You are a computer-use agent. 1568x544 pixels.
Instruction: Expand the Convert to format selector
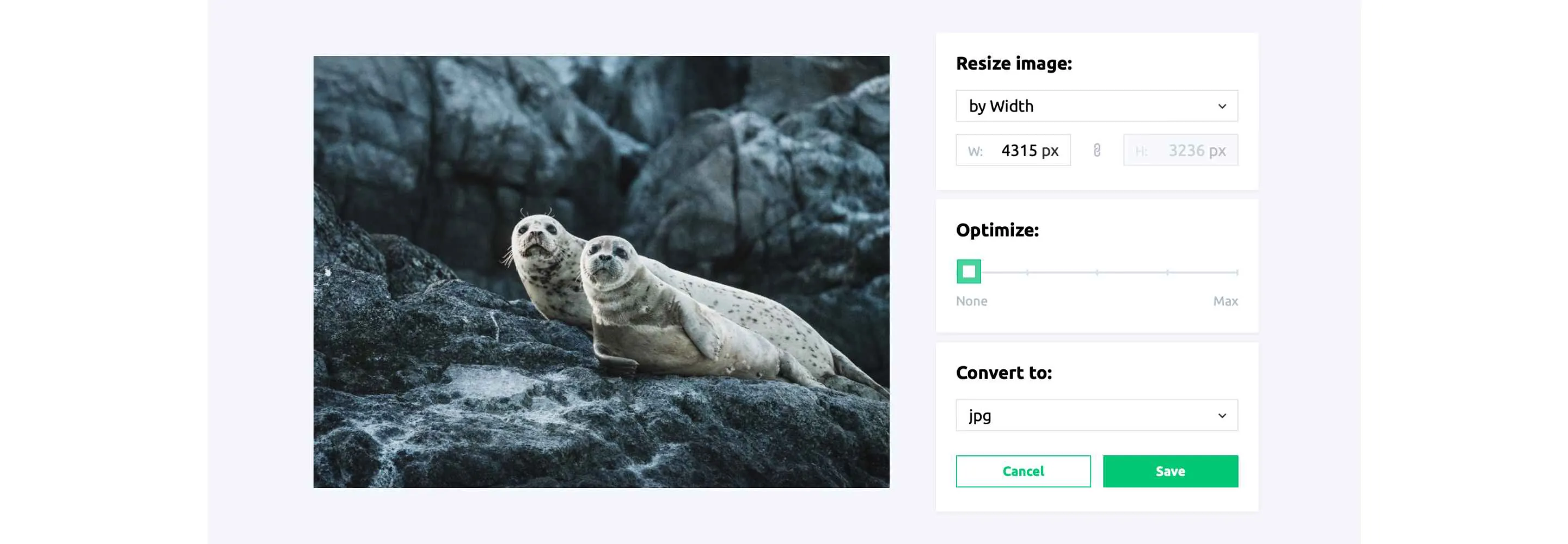(x=1095, y=416)
